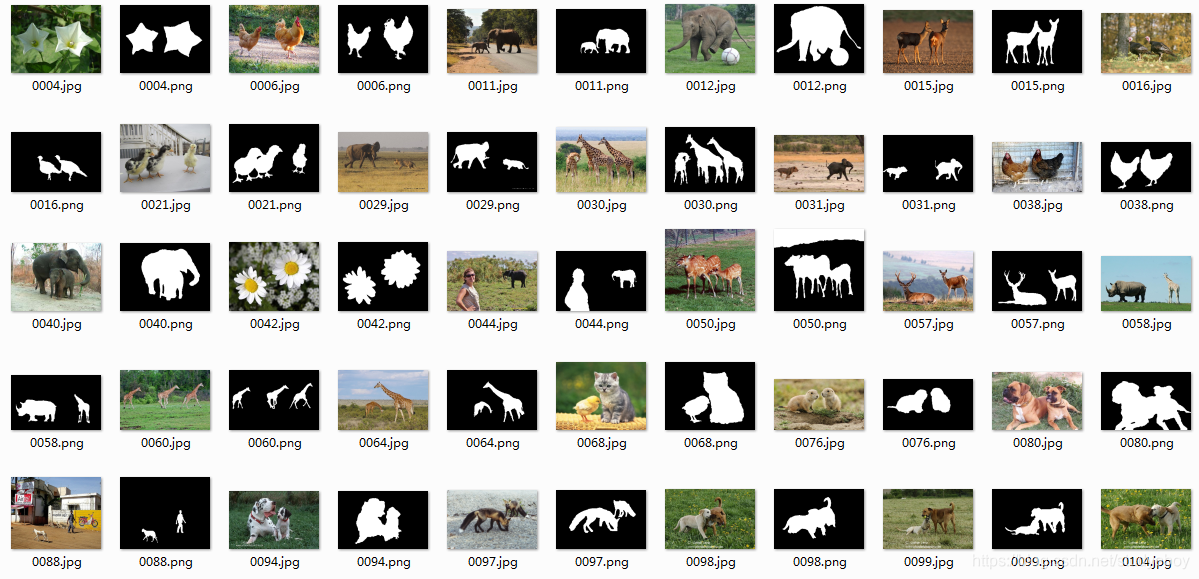Select the 0094.jpg dalmatian dogs photo
1199x579 pixels.
click(x=274, y=520)
